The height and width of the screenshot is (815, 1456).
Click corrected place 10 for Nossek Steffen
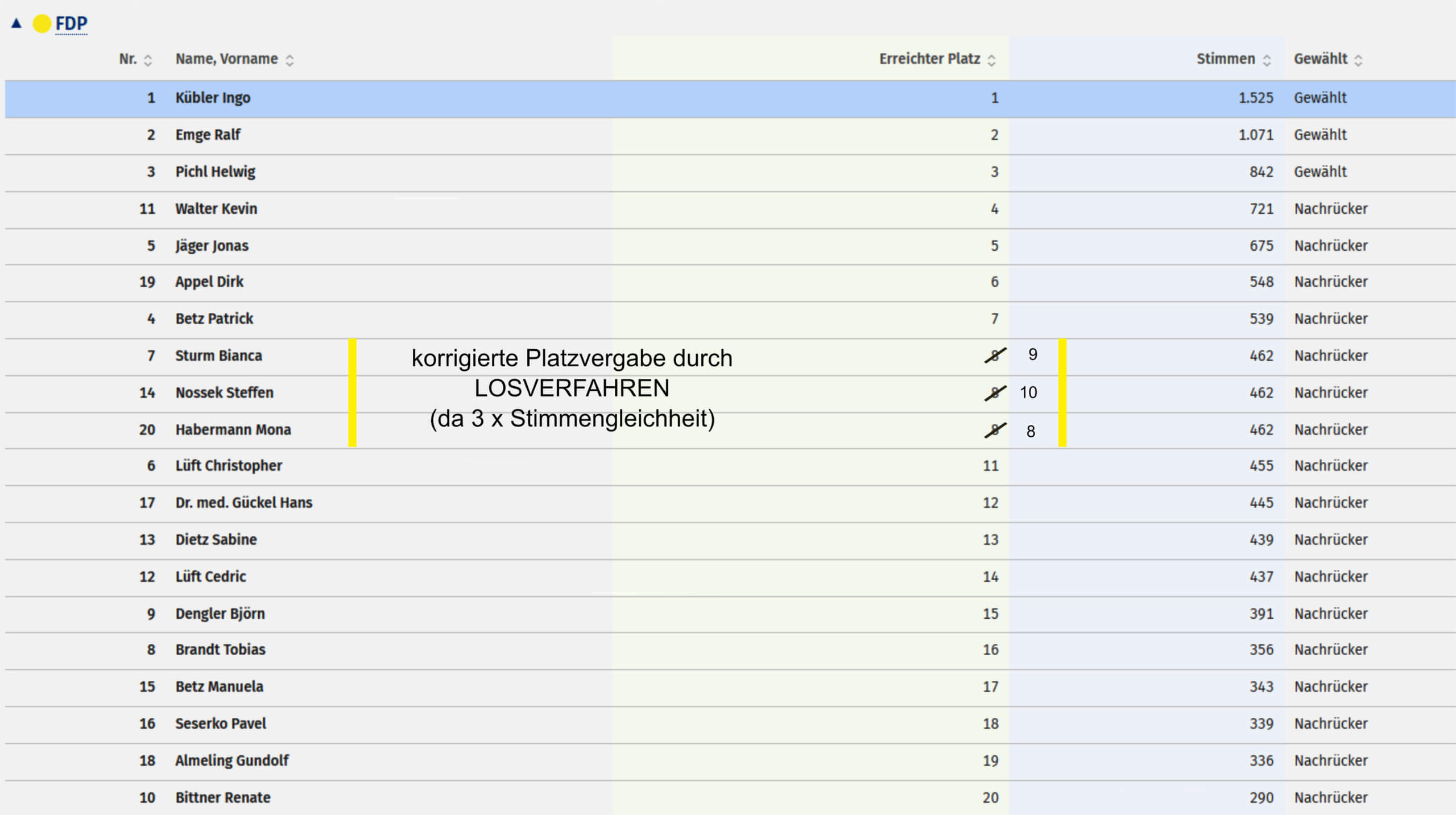click(x=1028, y=392)
